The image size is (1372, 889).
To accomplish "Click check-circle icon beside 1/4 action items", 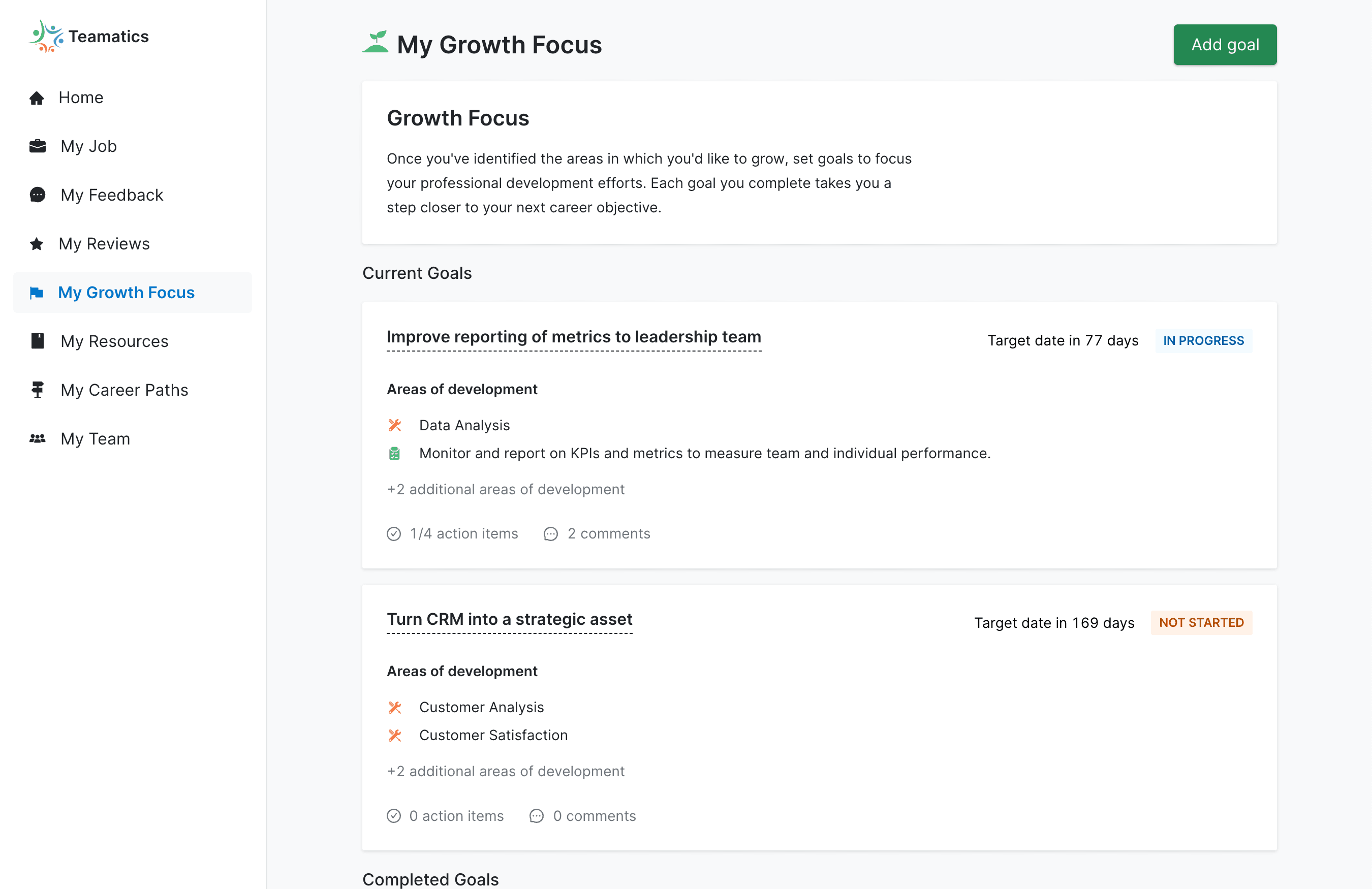I will [x=394, y=534].
